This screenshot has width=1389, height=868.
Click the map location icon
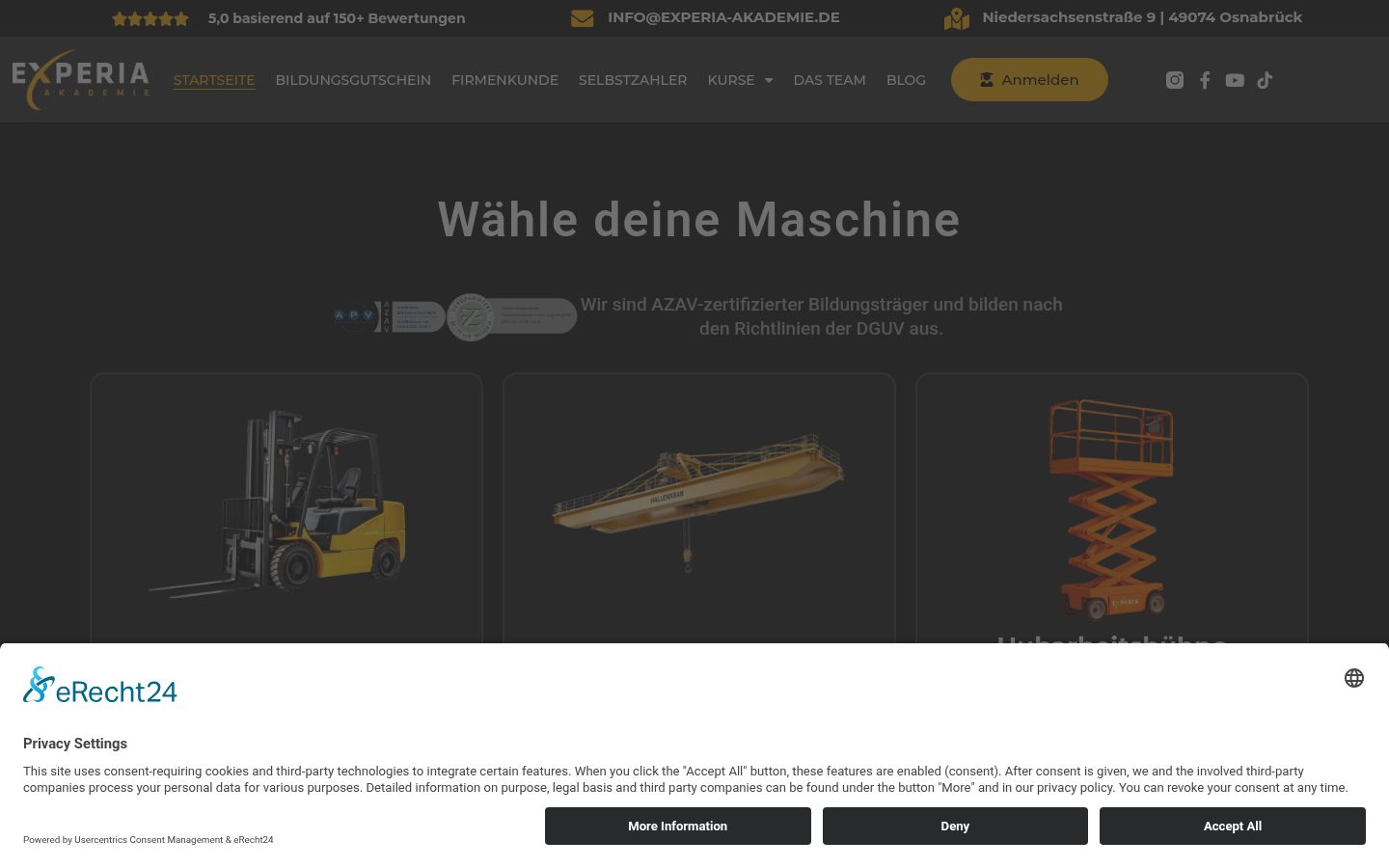(957, 18)
